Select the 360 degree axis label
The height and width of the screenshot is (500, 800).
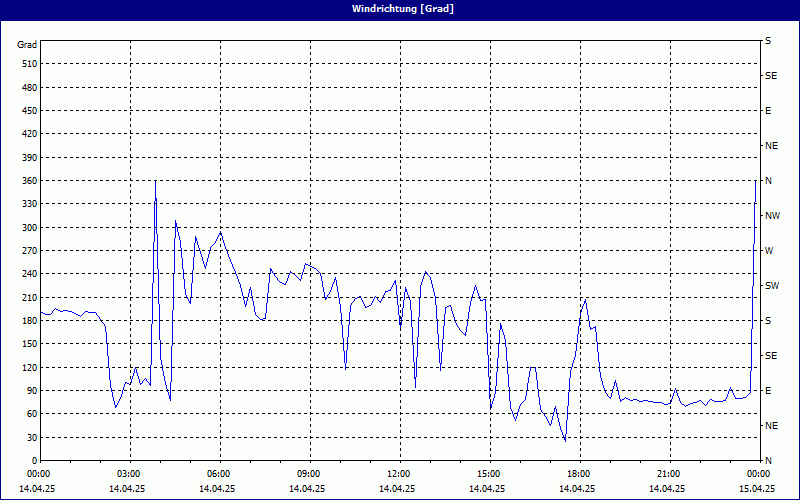pyautogui.click(x=30, y=181)
